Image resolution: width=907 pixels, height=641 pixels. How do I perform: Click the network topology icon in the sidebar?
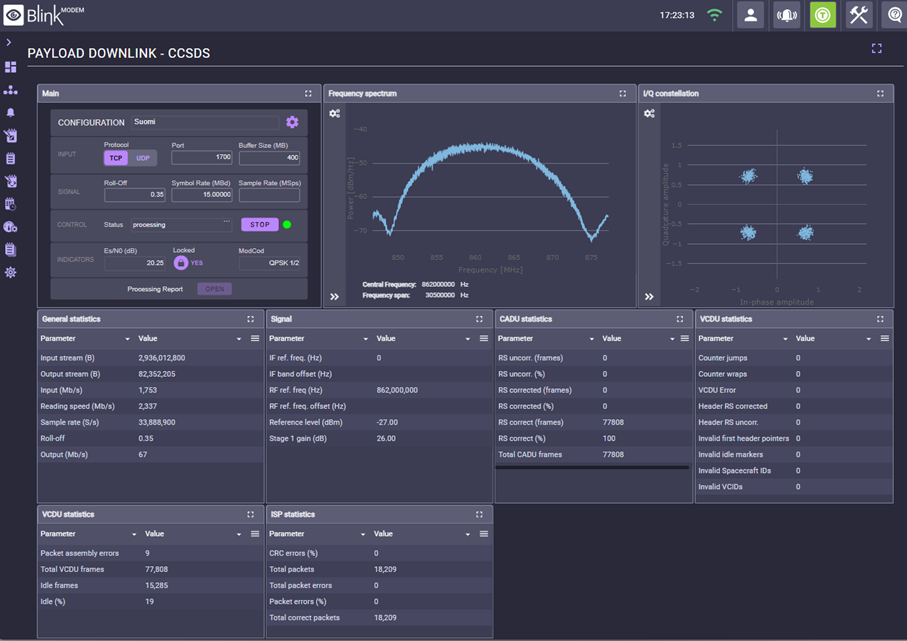[x=10, y=90]
